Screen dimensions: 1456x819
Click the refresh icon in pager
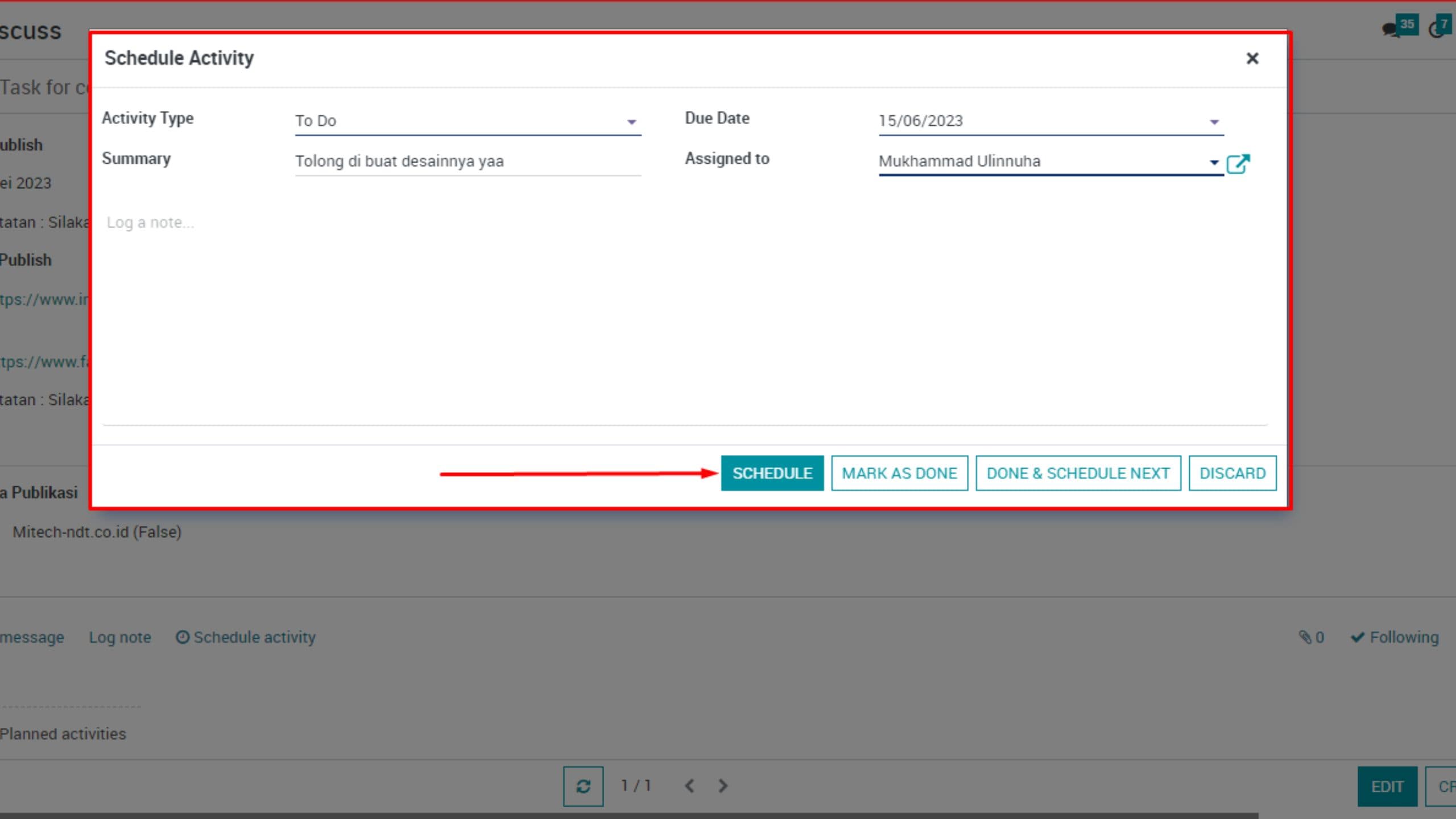point(583,786)
